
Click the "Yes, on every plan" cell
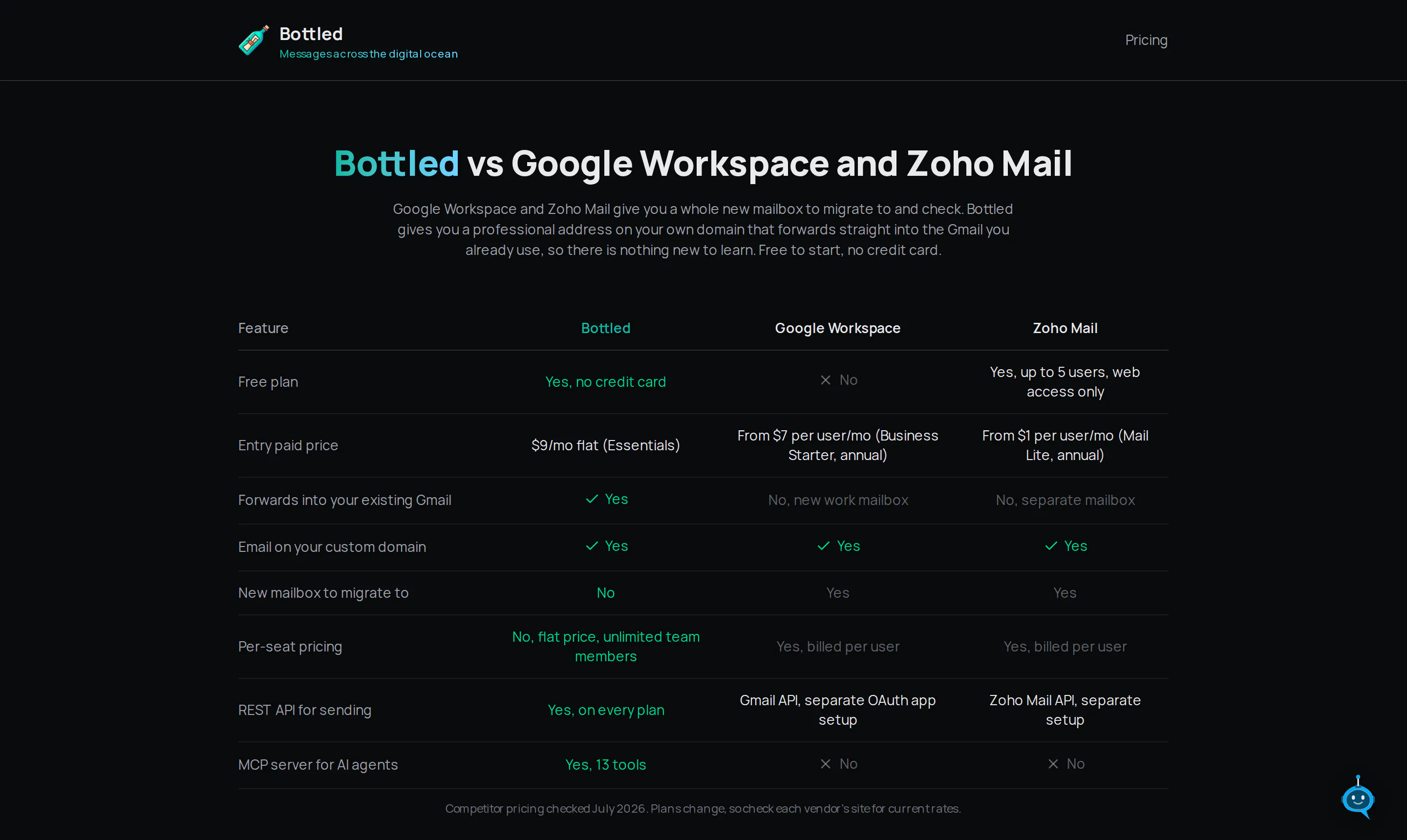pyautogui.click(x=606, y=711)
